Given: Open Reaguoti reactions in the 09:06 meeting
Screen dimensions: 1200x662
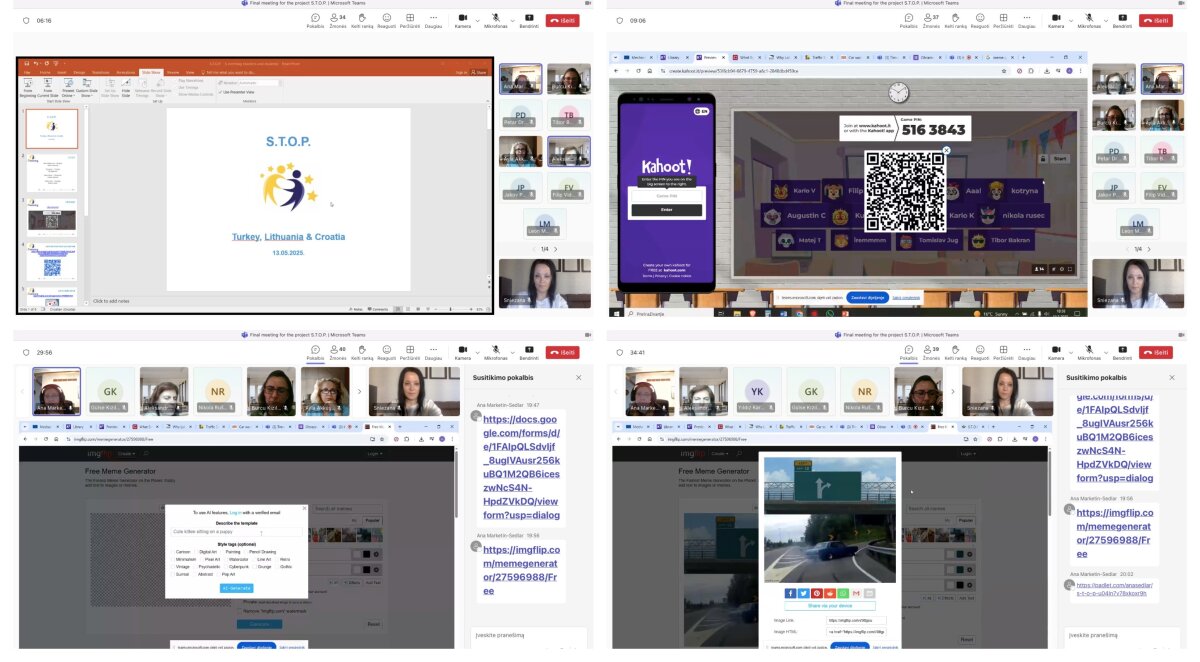Looking at the screenshot, I should pos(979,19).
